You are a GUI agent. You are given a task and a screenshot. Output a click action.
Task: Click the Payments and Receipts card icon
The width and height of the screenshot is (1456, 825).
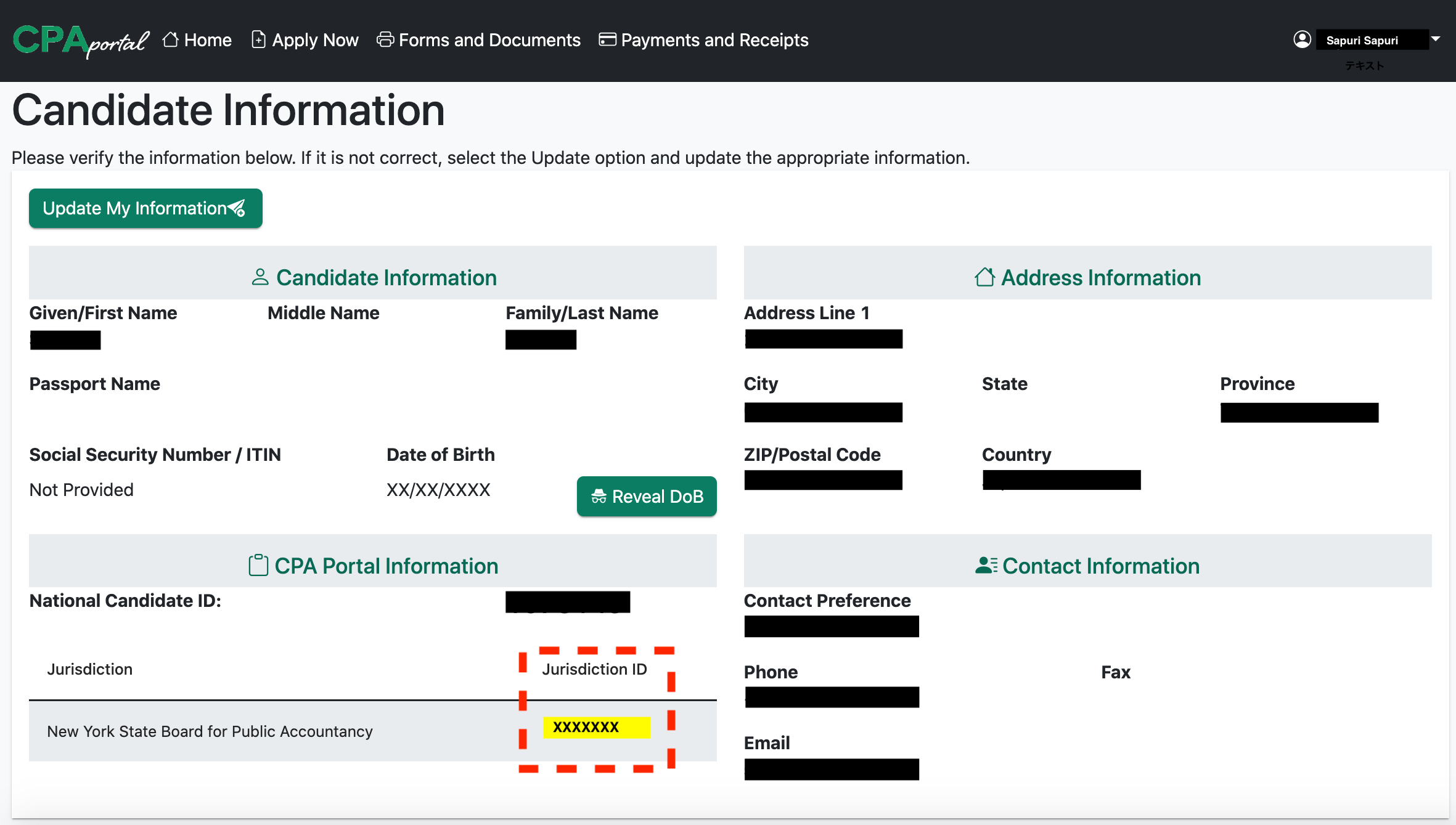607,40
